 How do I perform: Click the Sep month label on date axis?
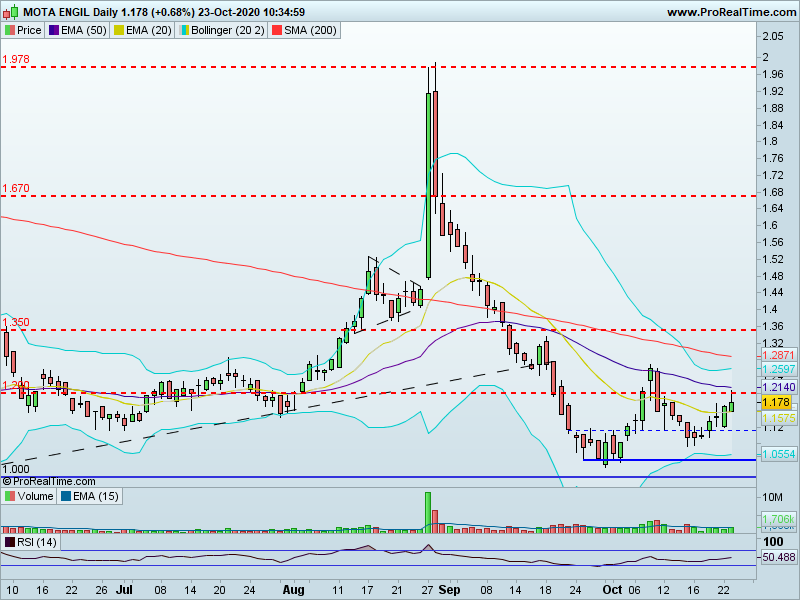tap(449, 590)
